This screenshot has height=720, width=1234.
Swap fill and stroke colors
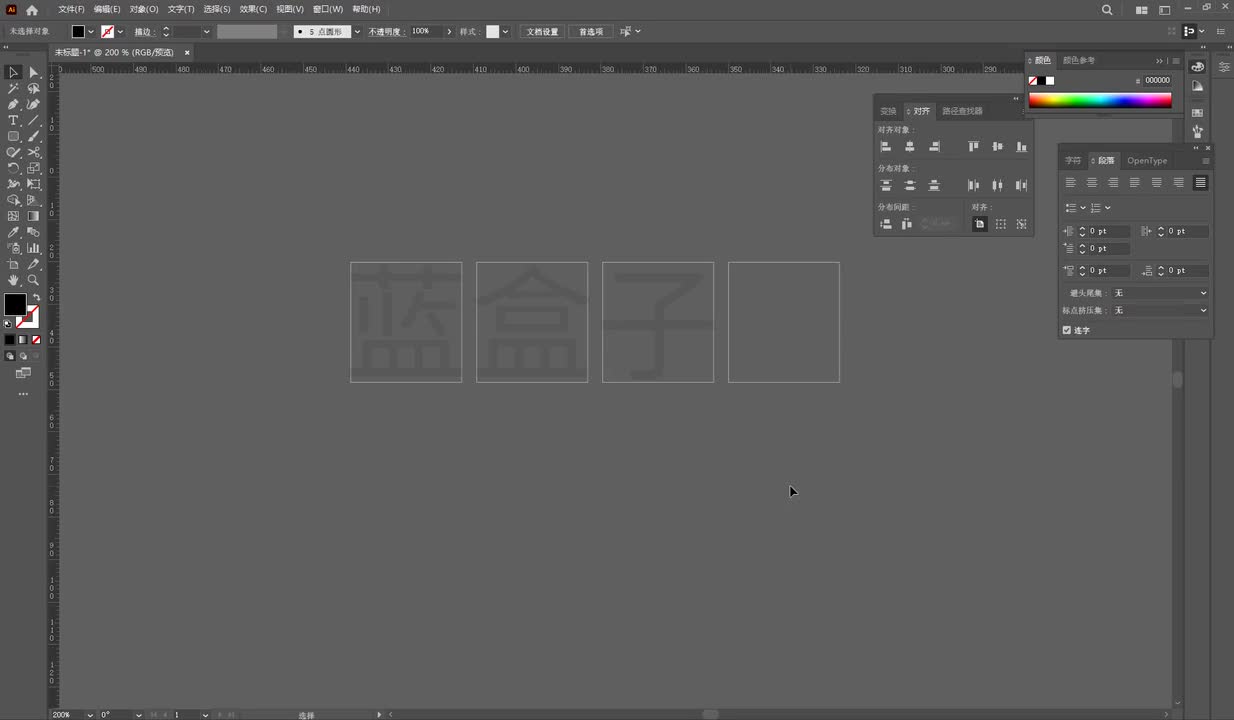pyautogui.click(x=36, y=297)
